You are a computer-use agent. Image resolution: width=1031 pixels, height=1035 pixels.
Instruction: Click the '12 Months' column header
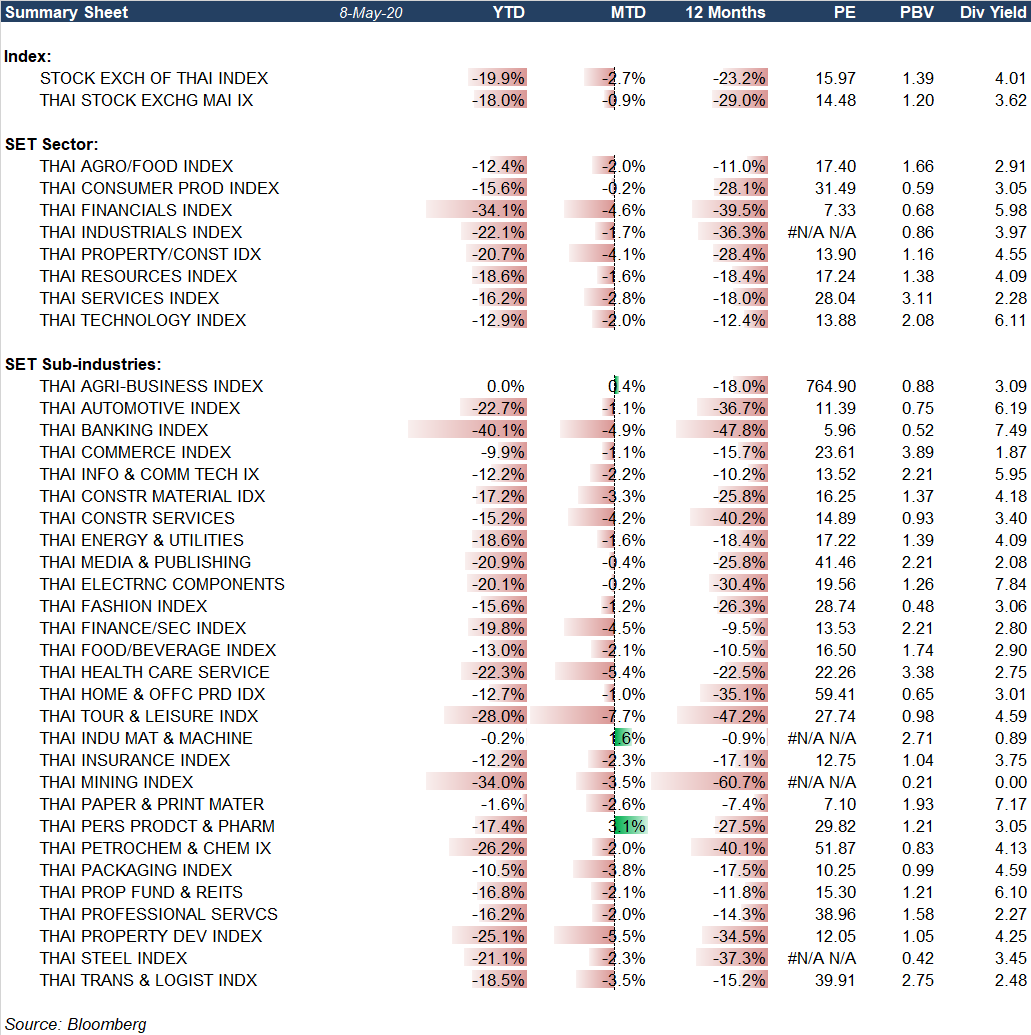click(725, 12)
